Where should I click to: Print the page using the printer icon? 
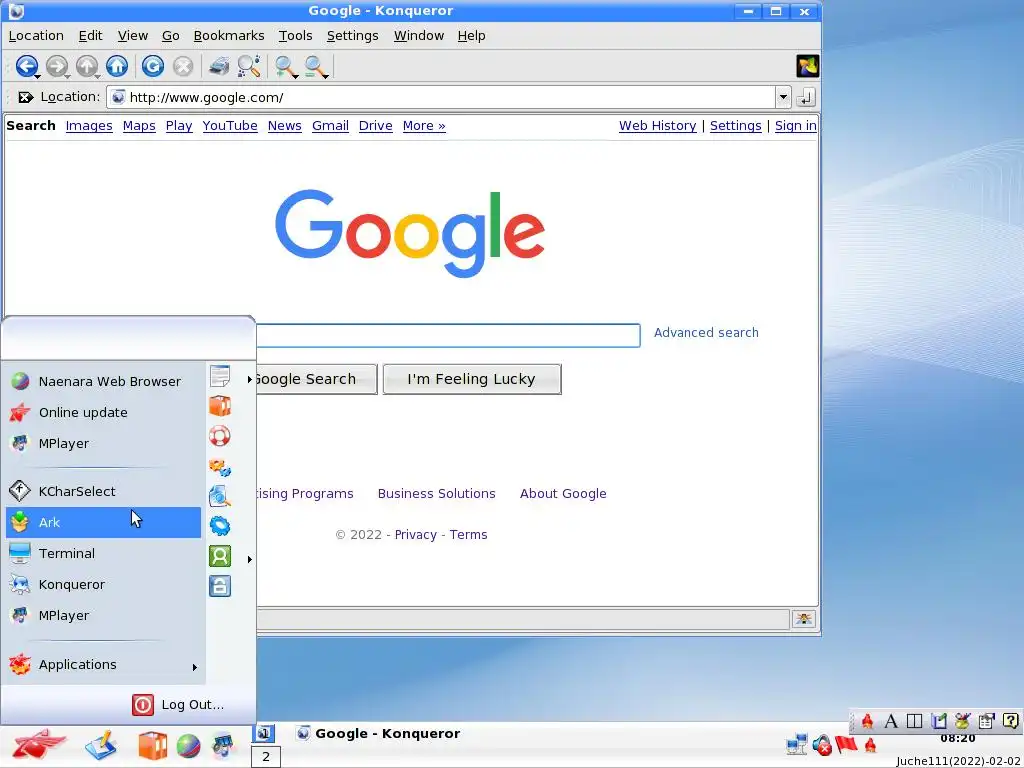point(219,66)
